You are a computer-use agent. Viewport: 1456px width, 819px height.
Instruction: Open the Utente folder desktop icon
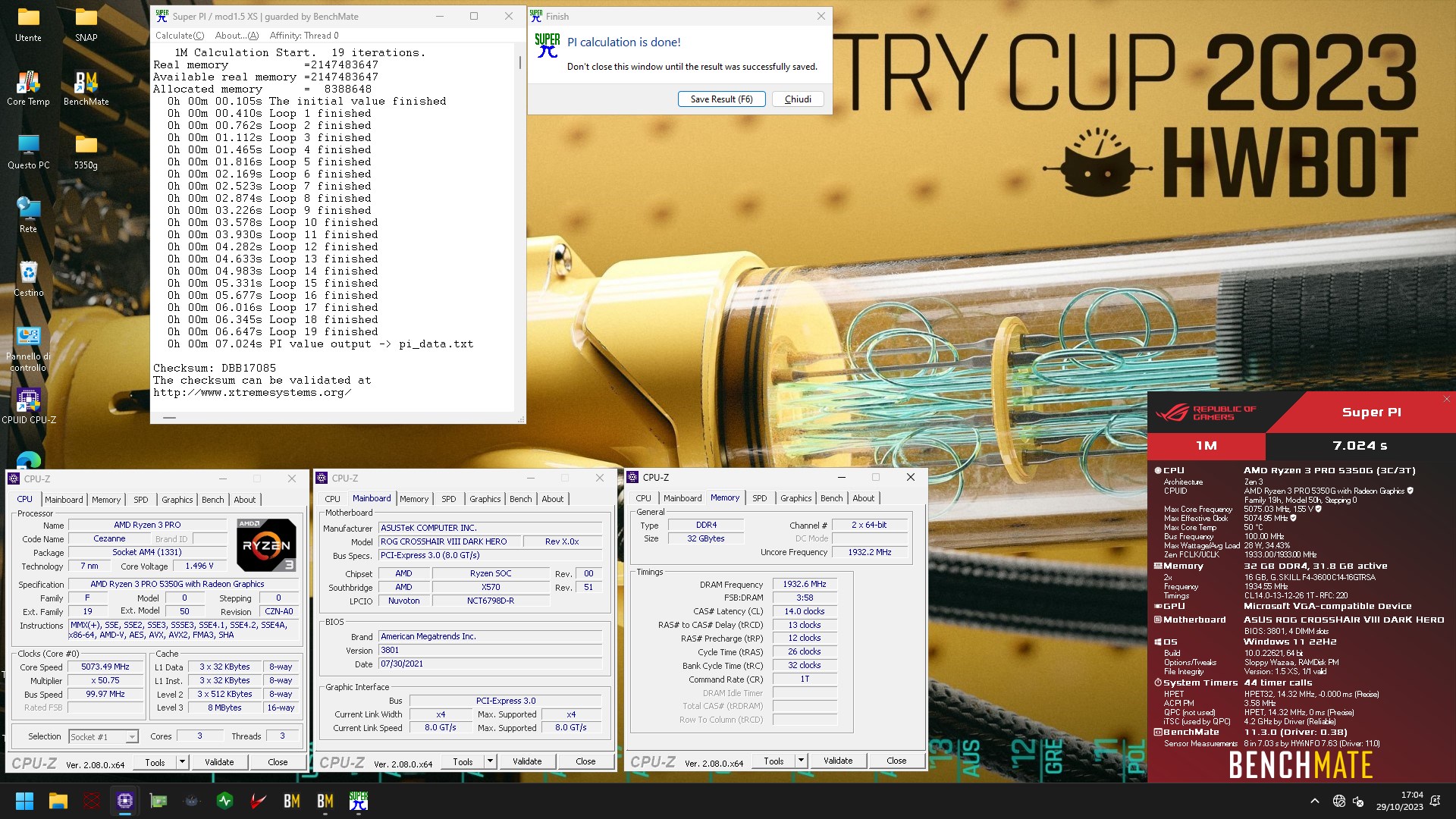coord(28,24)
